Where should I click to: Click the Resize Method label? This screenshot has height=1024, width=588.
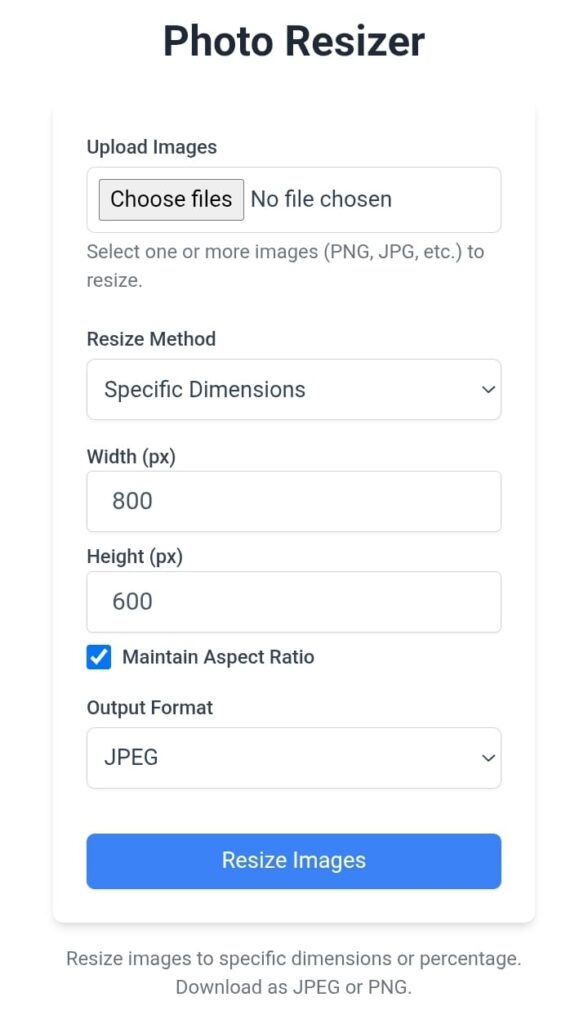[x=151, y=339]
